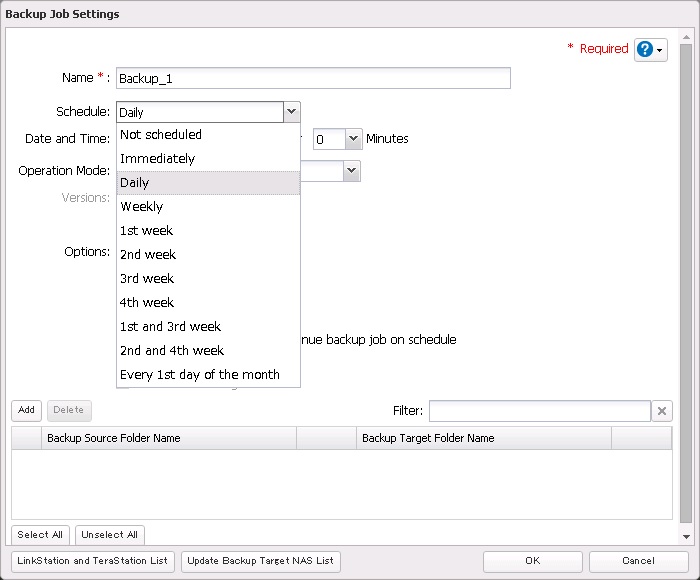This screenshot has width=700, height=580.
Task: Click the Add button
Action: click(x=26, y=410)
